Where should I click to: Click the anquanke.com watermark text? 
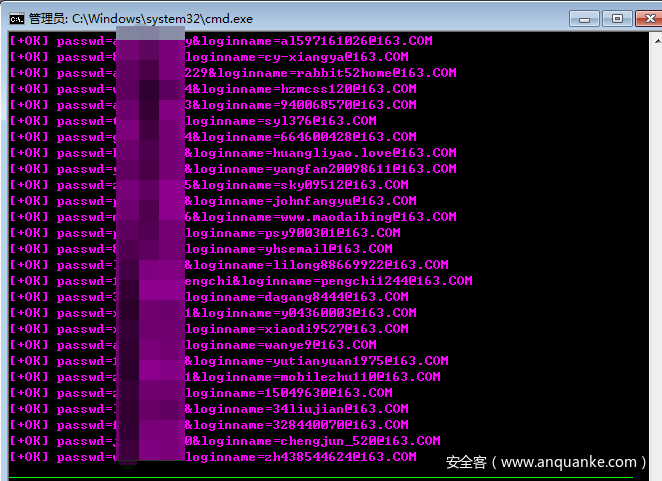tap(568, 462)
